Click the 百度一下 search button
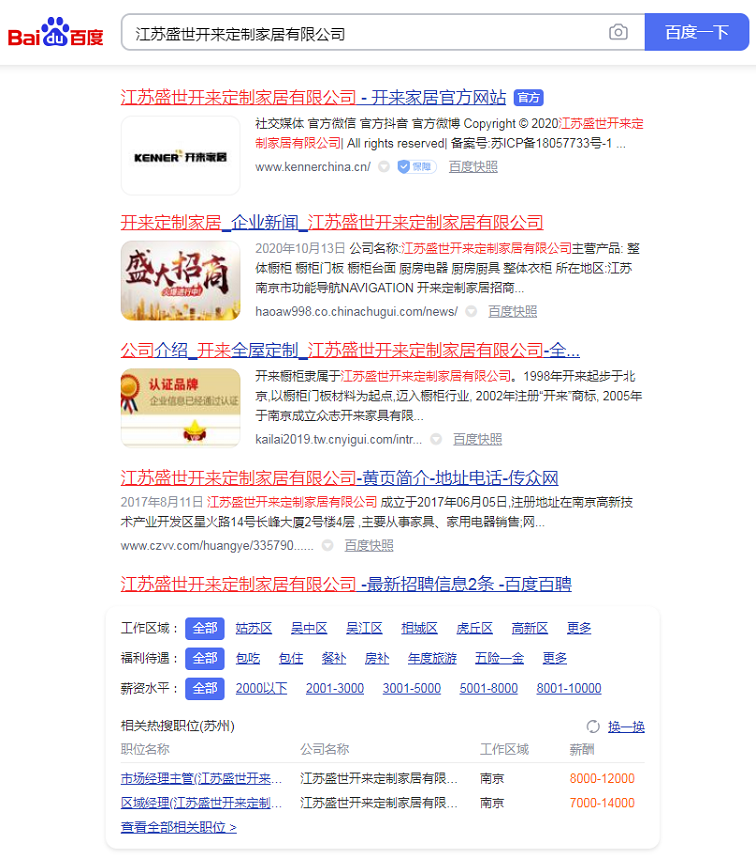The image size is (756, 859). click(696, 32)
